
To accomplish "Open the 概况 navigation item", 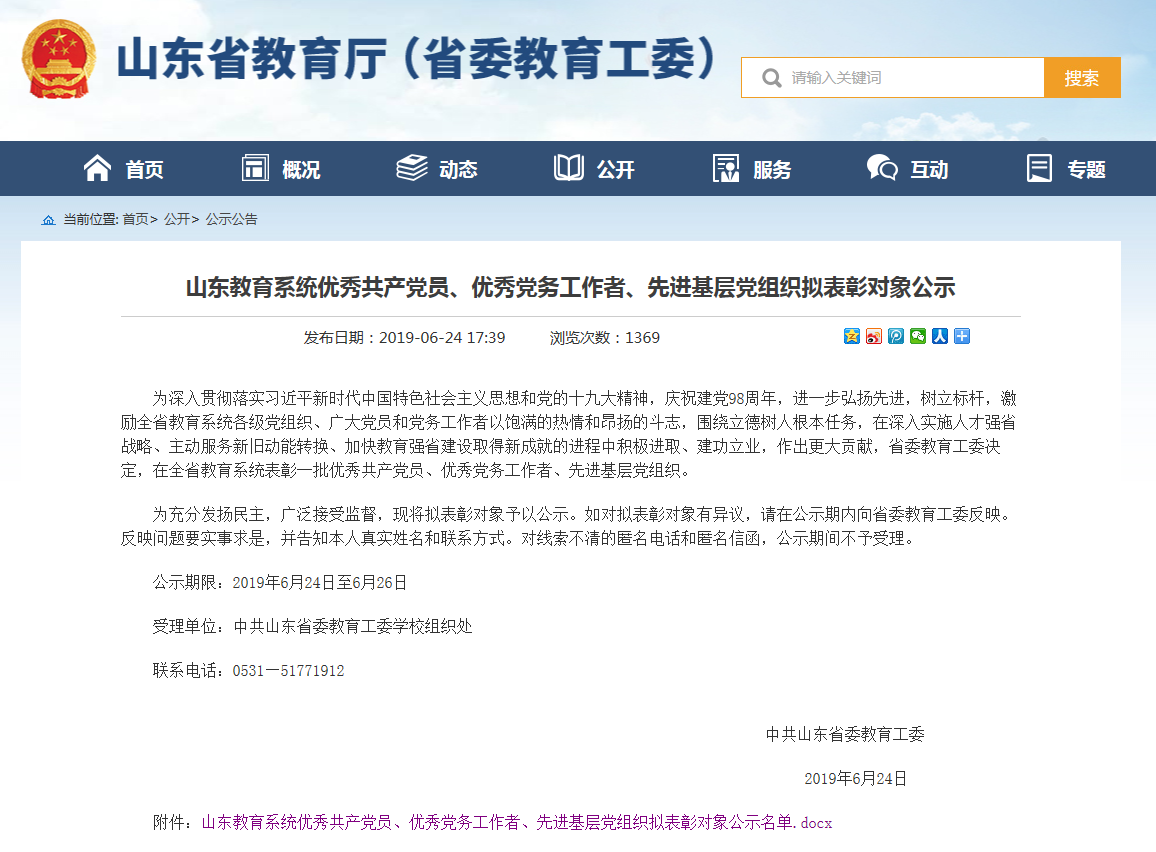I will [281, 169].
